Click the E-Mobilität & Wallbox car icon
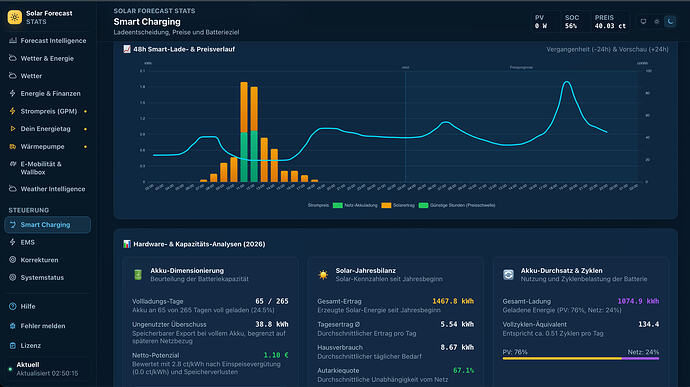Viewport: 690px width, 387px height. click(13, 164)
